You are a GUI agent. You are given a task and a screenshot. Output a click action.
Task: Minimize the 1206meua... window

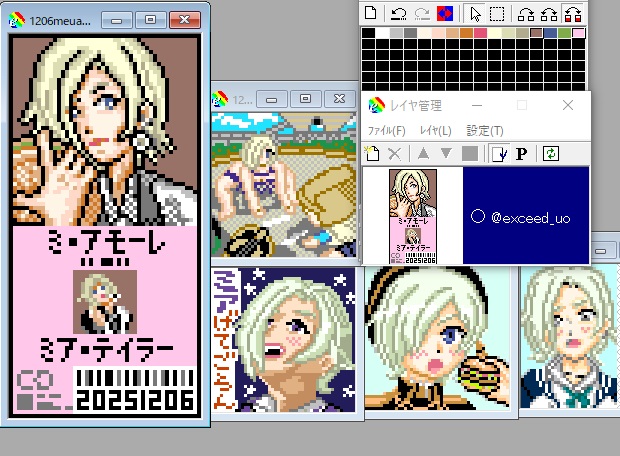117,20
